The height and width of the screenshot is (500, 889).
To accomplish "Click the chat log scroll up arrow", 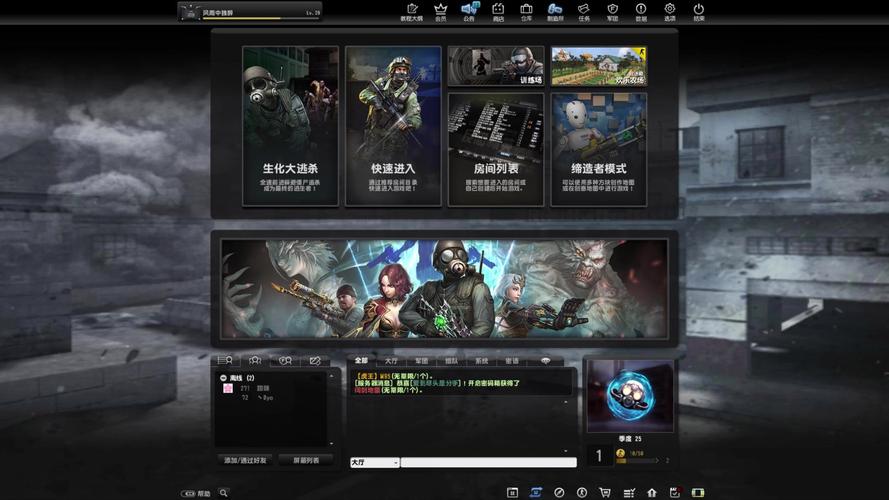I will (x=566, y=402).
